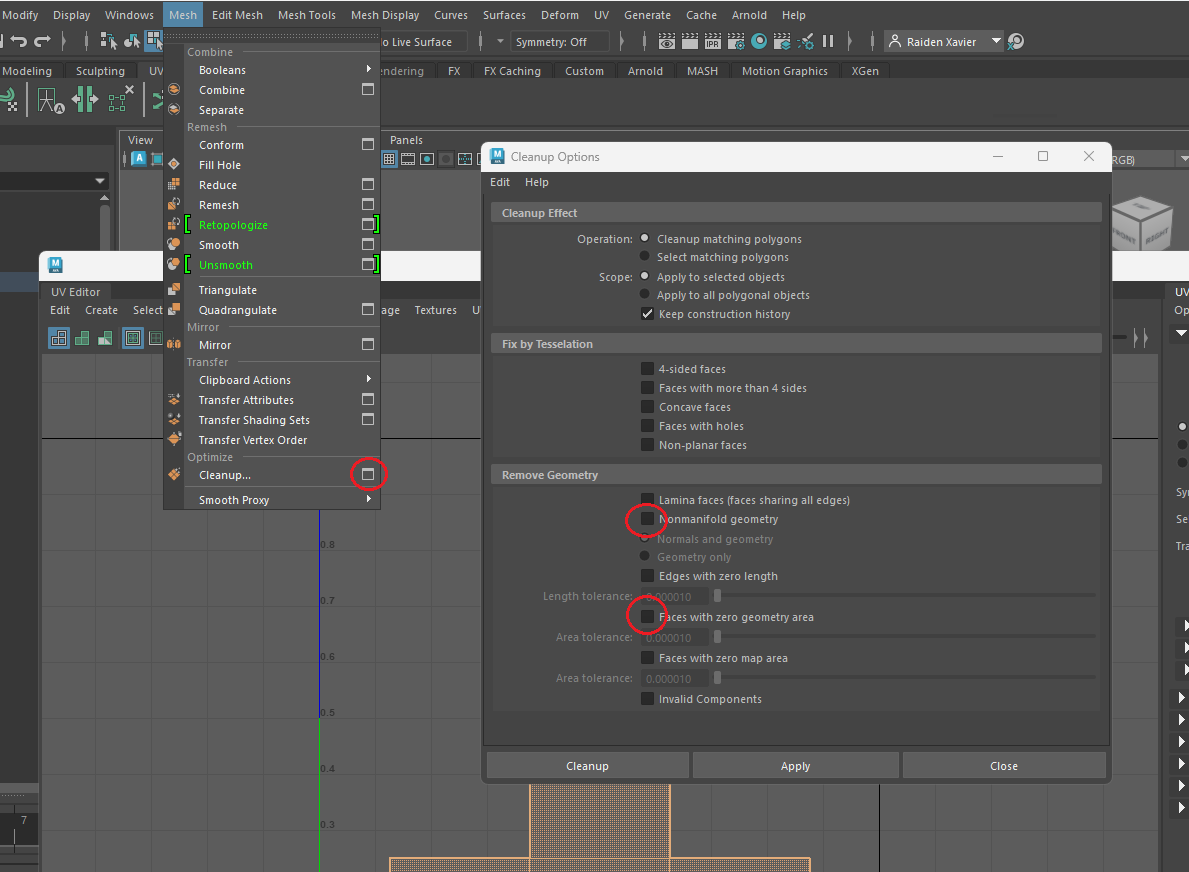The height and width of the screenshot is (872, 1189).
Task: Switch to the Motion Graphics shelf tab
Action: 785,71
